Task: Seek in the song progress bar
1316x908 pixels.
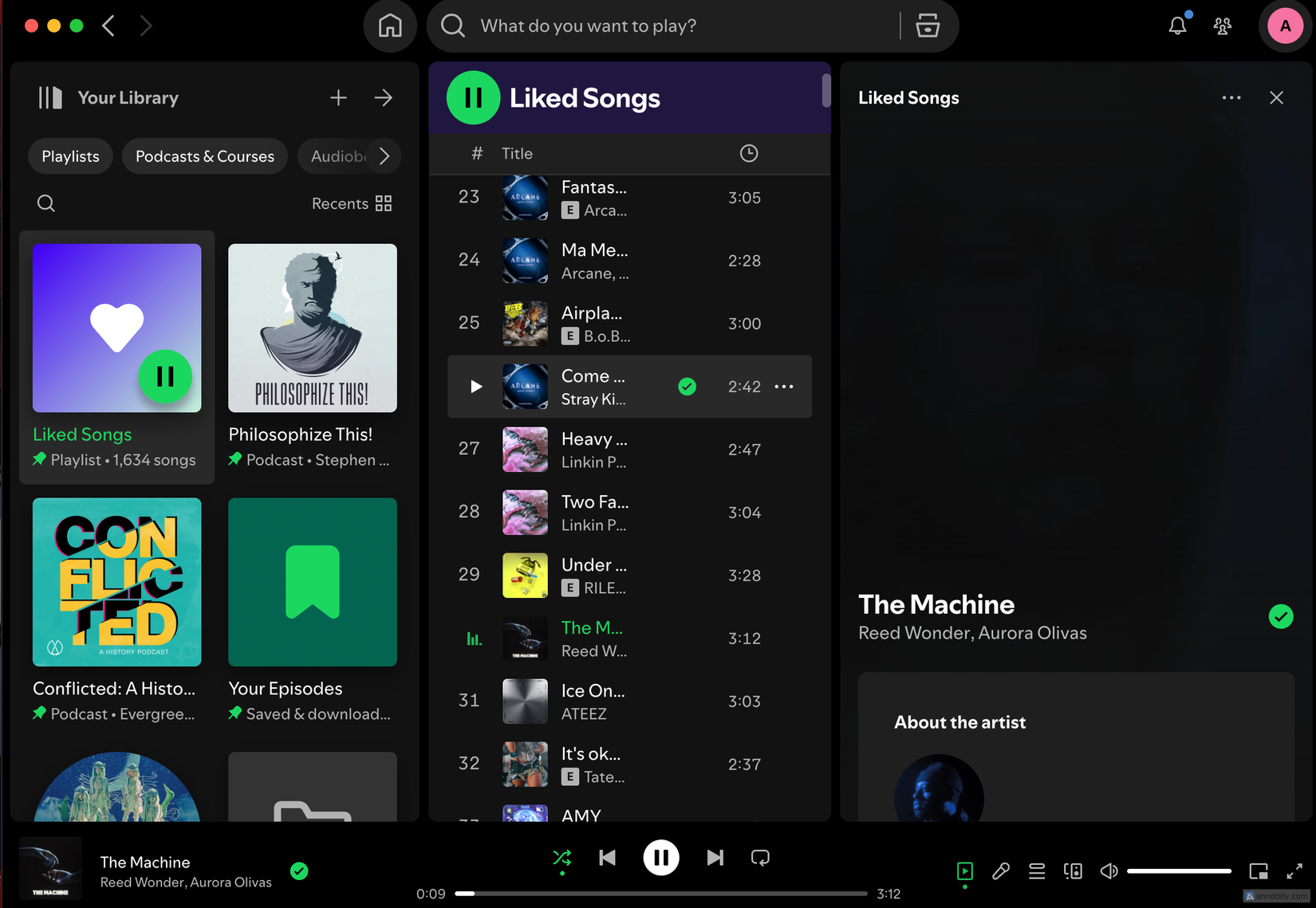Action: 661,894
